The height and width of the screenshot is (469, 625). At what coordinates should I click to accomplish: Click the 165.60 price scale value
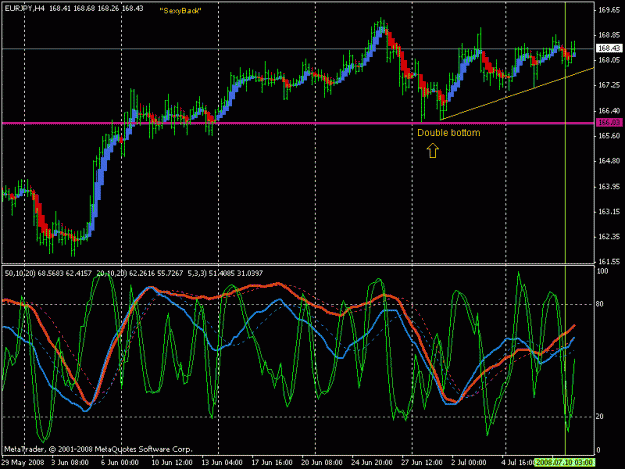coord(609,136)
